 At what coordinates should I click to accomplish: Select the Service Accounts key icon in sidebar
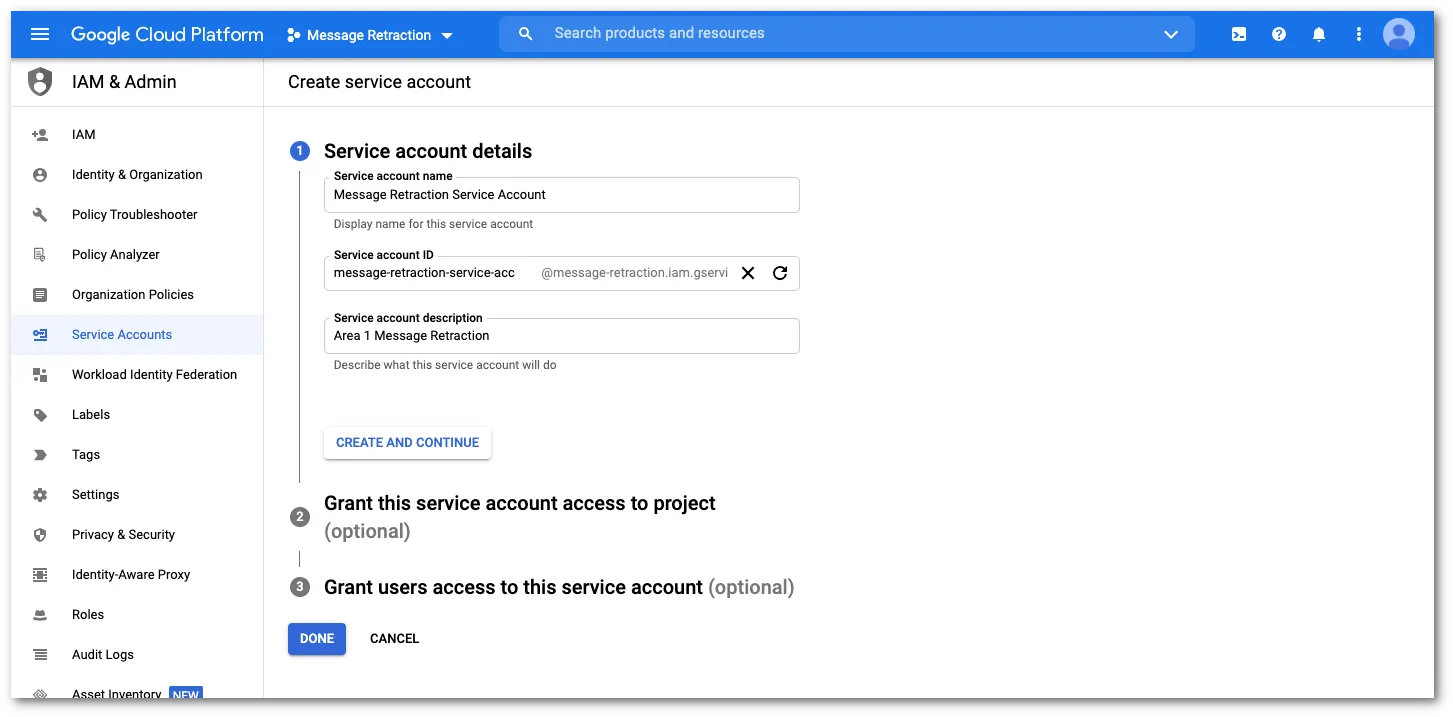(40, 334)
